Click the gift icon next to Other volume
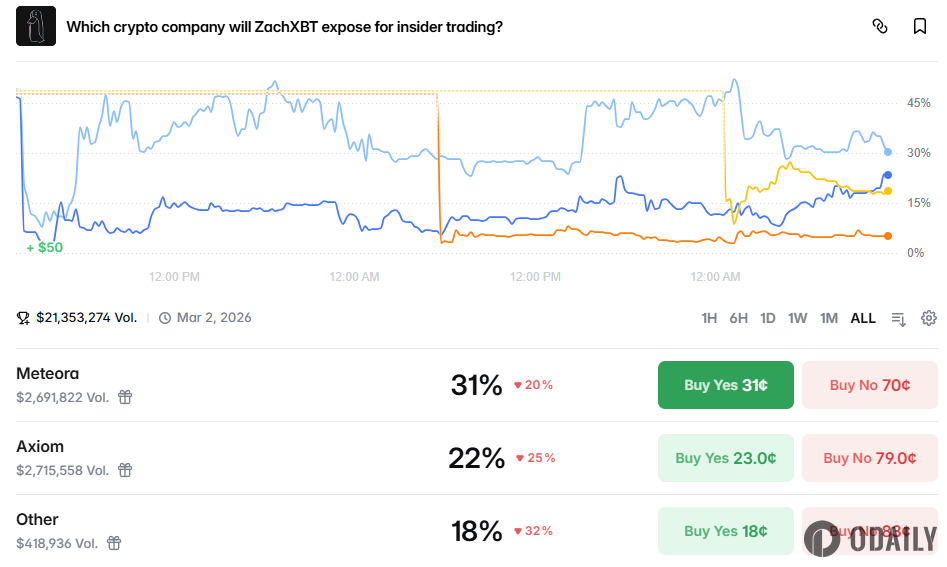The height and width of the screenshot is (567, 947). pos(114,543)
